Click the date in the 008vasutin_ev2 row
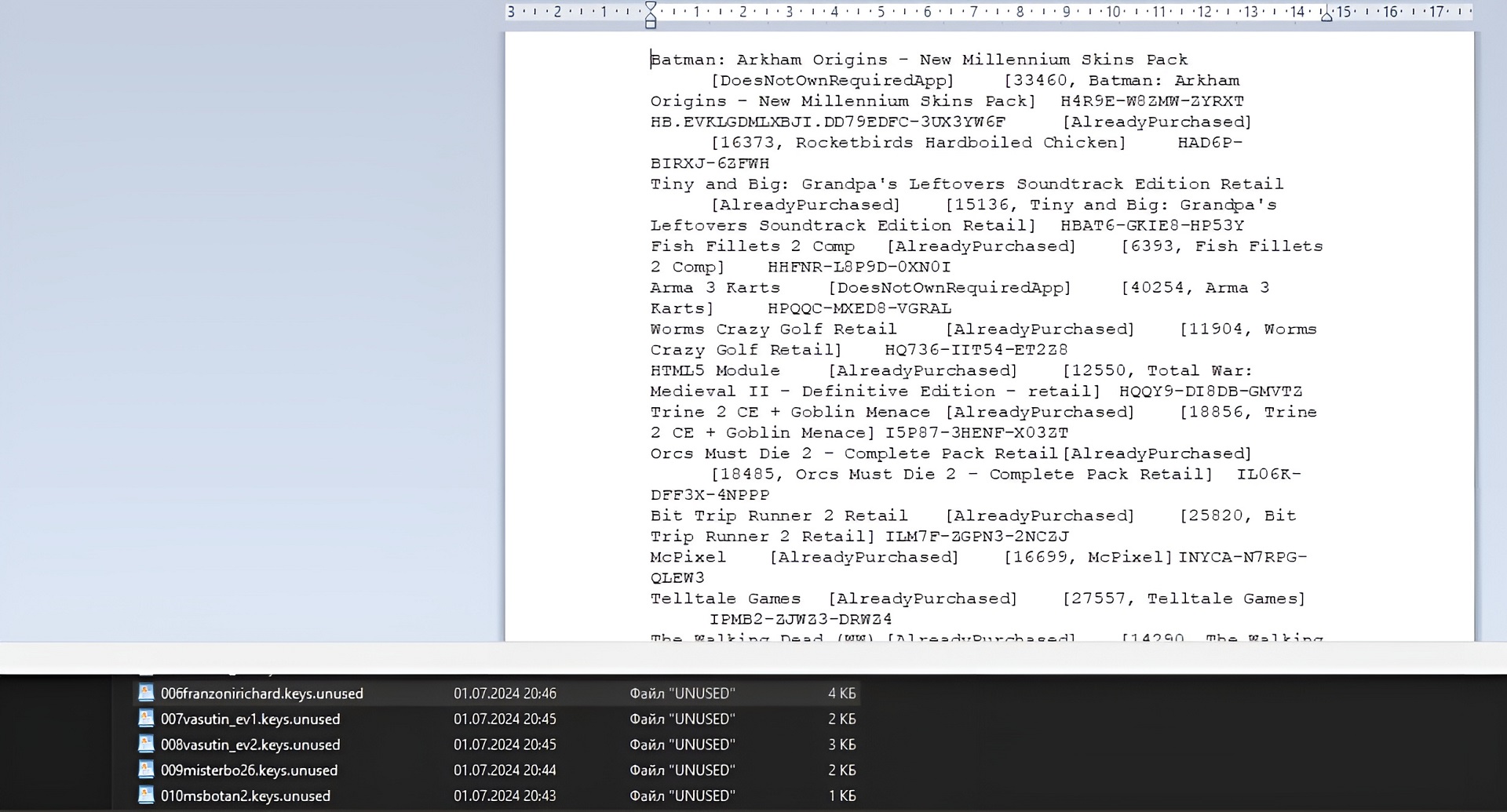 (505, 745)
